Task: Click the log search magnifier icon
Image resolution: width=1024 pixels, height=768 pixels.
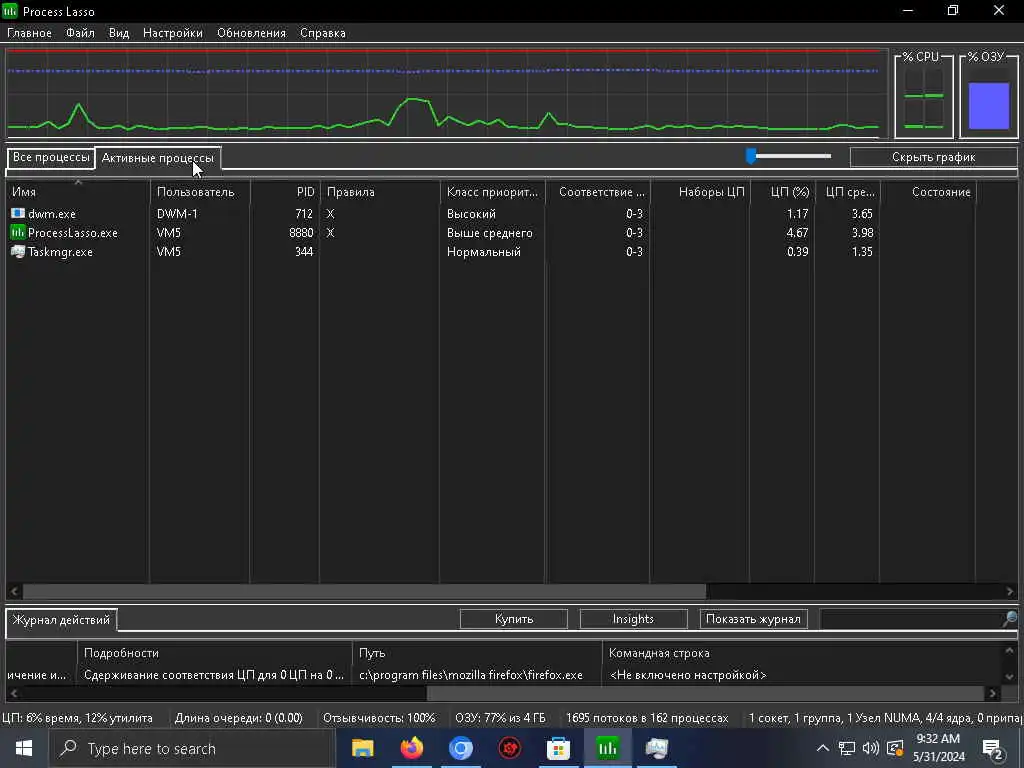Action: [1010, 618]
